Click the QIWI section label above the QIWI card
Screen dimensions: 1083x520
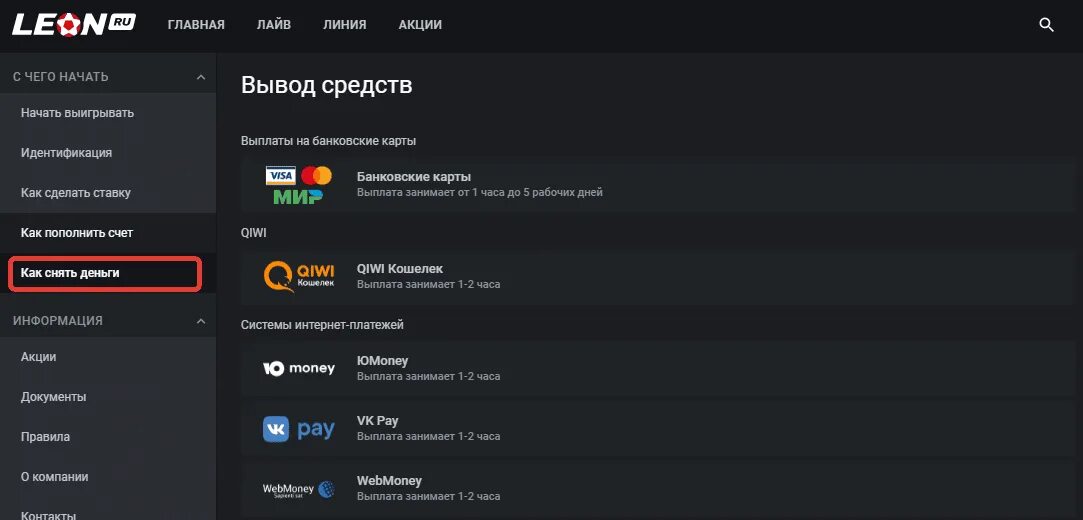[x=253, y=233]
